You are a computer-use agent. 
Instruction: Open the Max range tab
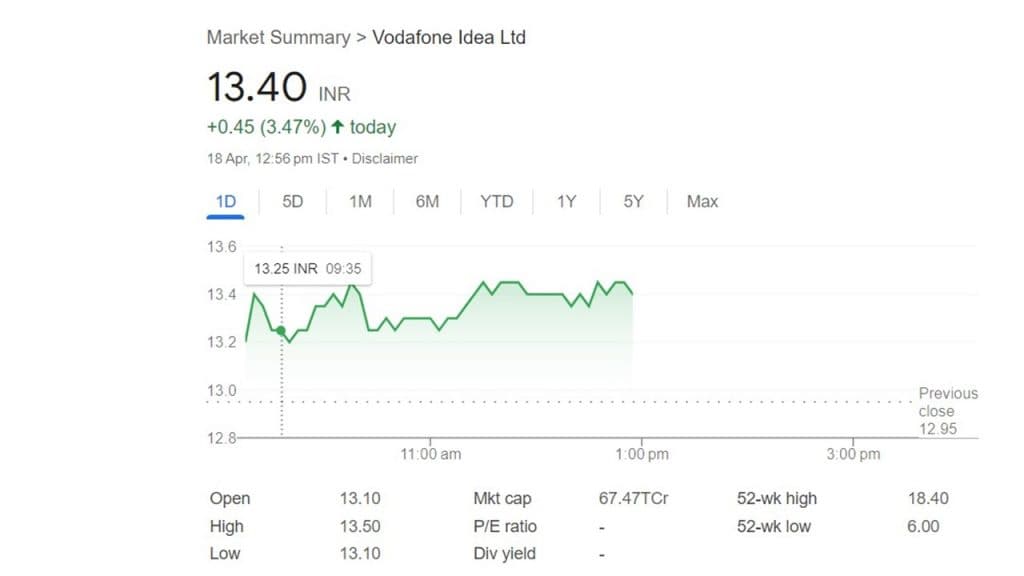point(702,201)
